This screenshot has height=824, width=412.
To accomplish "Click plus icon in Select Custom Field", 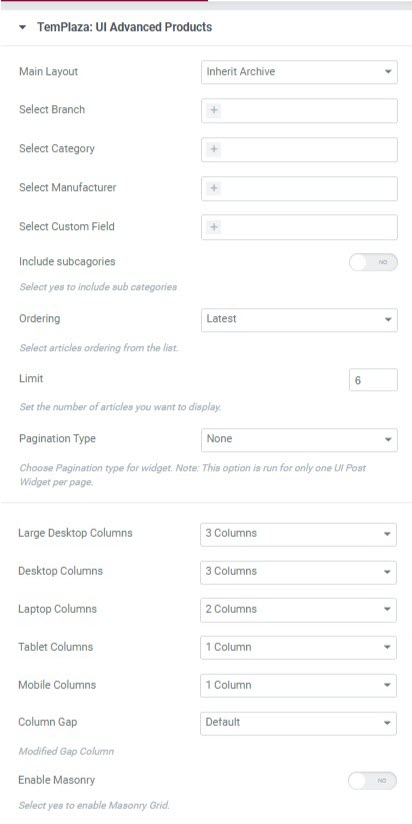I will click(x=214, y=227).
